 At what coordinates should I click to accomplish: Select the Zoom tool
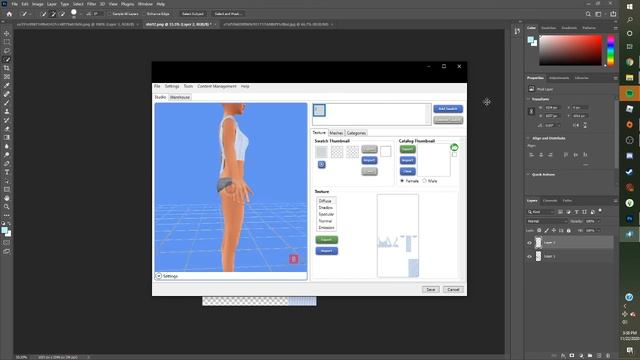(7, 207)
